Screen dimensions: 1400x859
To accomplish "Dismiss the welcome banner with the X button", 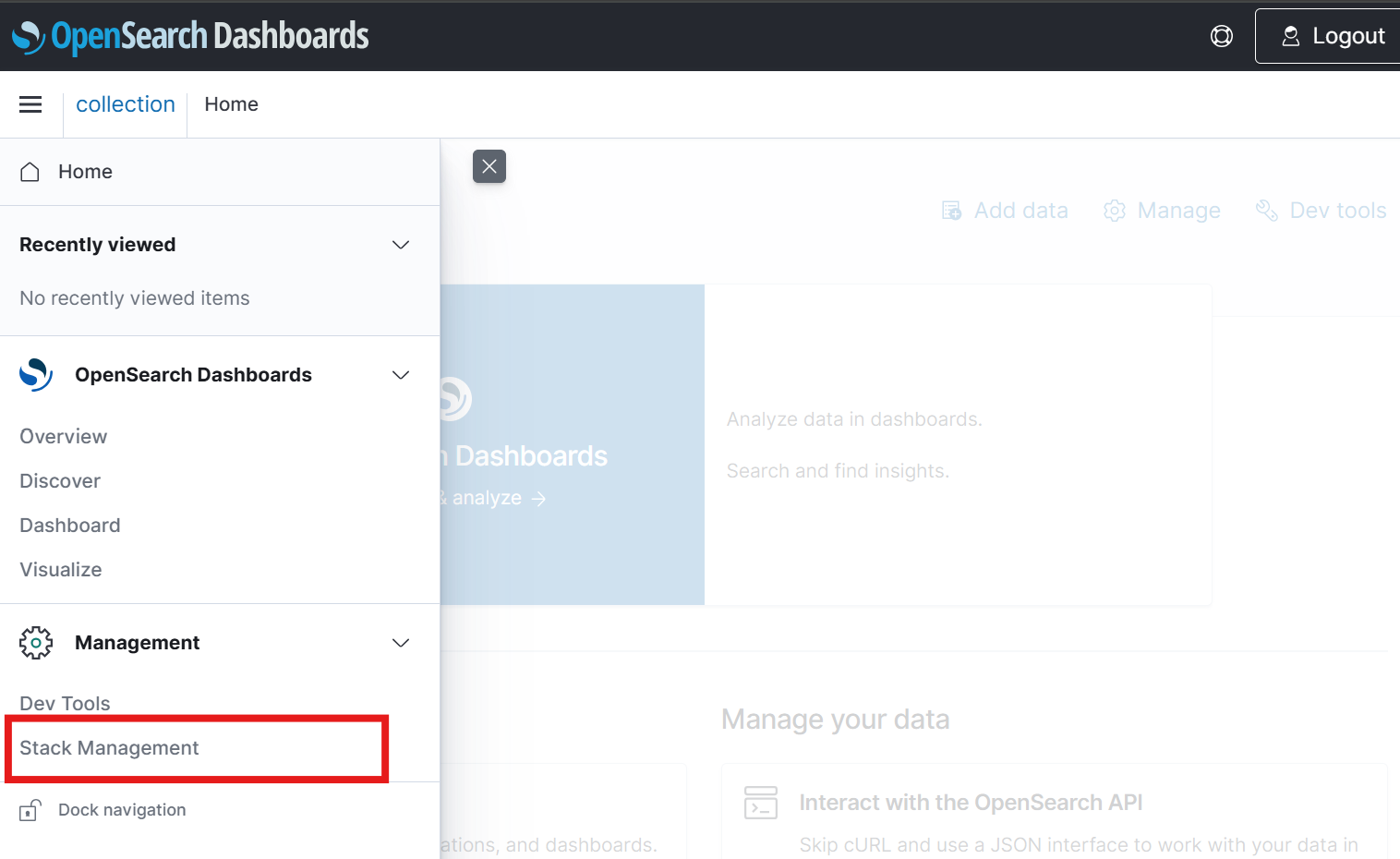I will click(x=489, y=166).
